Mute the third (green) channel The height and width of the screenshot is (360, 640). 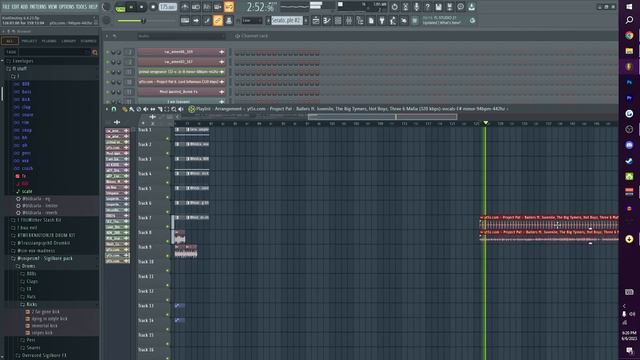pyautogui.click(x=108, y=72)
